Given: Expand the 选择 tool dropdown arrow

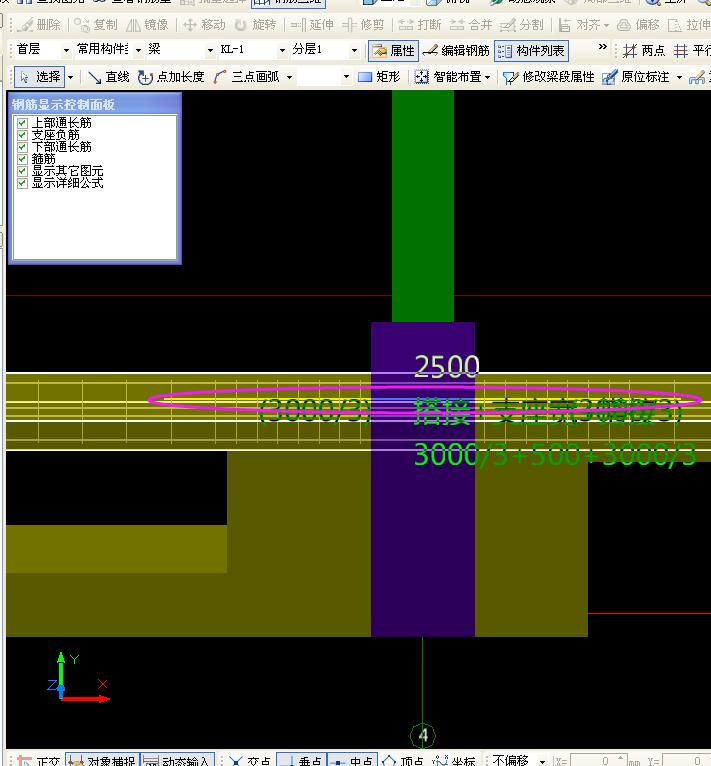Looking at the screenshot, I should [x=71, y=77].
